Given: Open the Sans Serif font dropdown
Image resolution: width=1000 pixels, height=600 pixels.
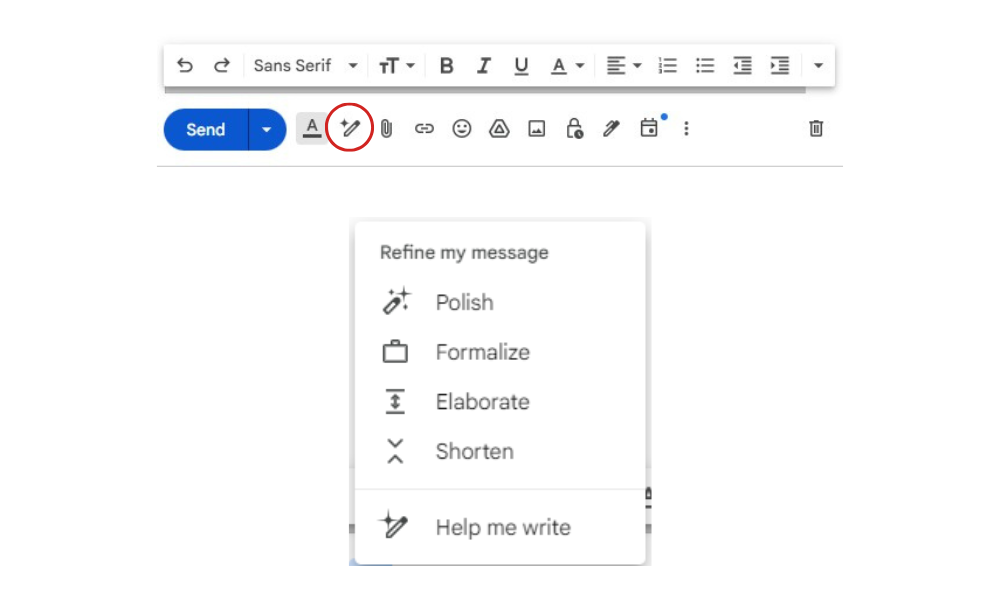Looking at the screenshot, I should click(305, 65).
